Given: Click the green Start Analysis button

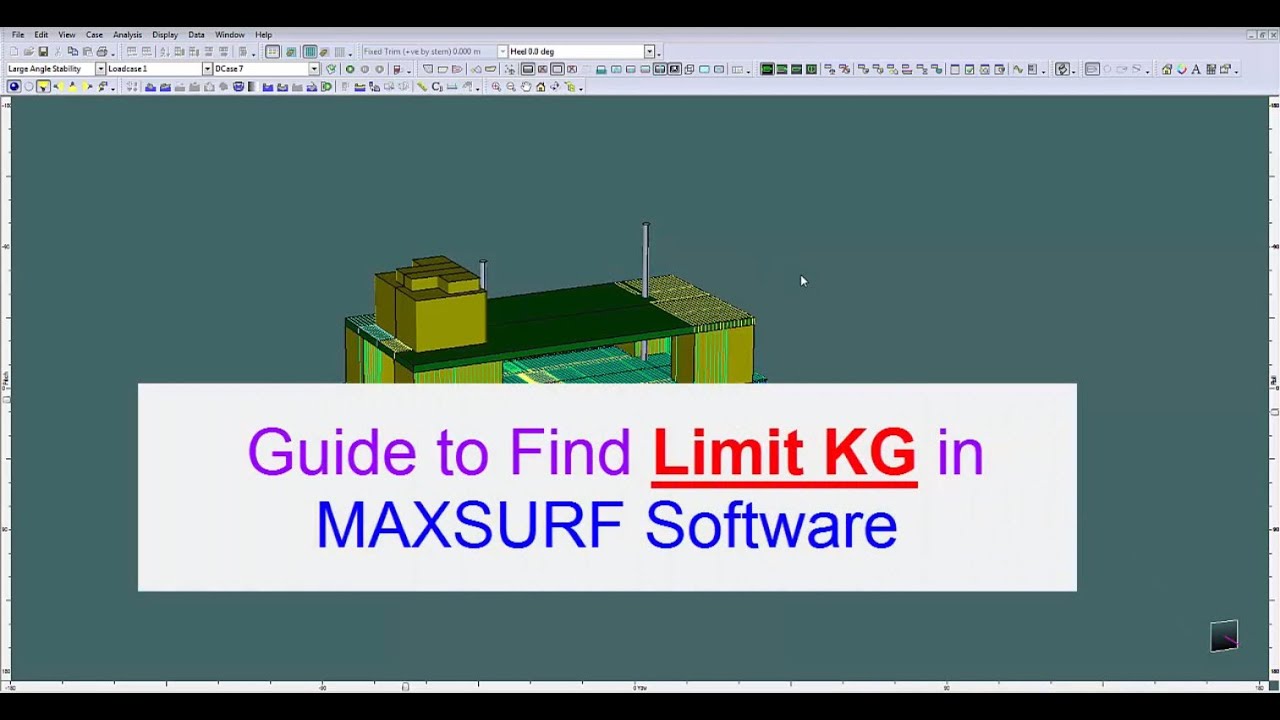Looking at the screenshot, I should pos(349,69).
